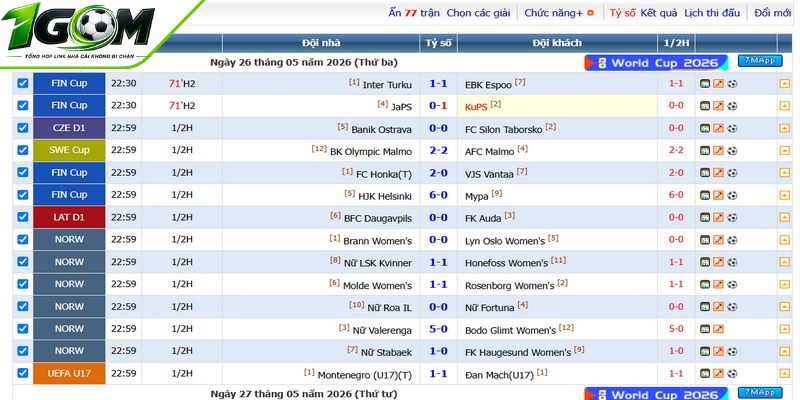Click the CZE D1 purple league label
This screenshot has height=400, width=800.
pyautogui.click(x=69, y=128)
